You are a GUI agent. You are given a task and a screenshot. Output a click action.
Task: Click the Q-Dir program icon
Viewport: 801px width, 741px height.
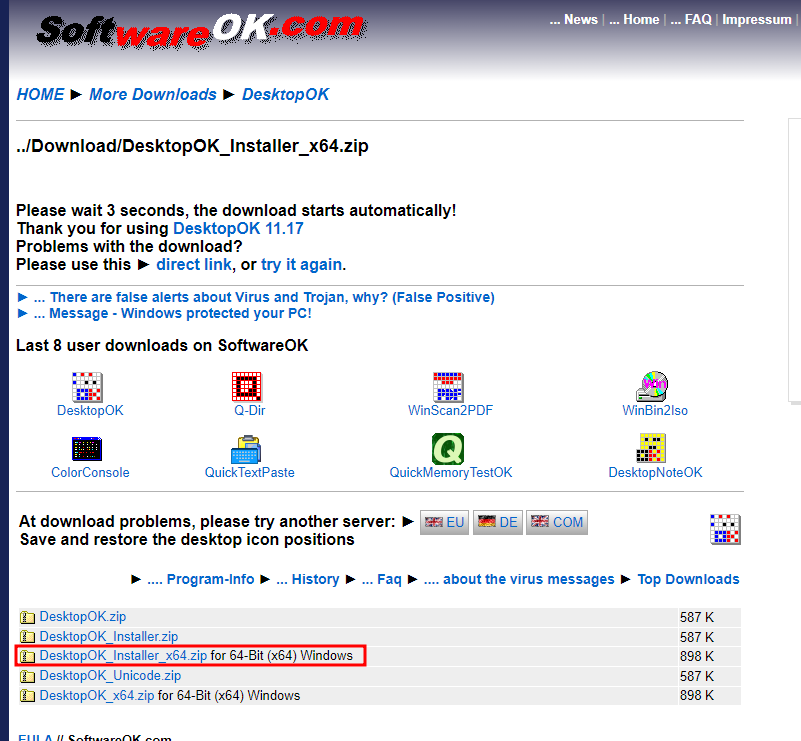[247, 387]
